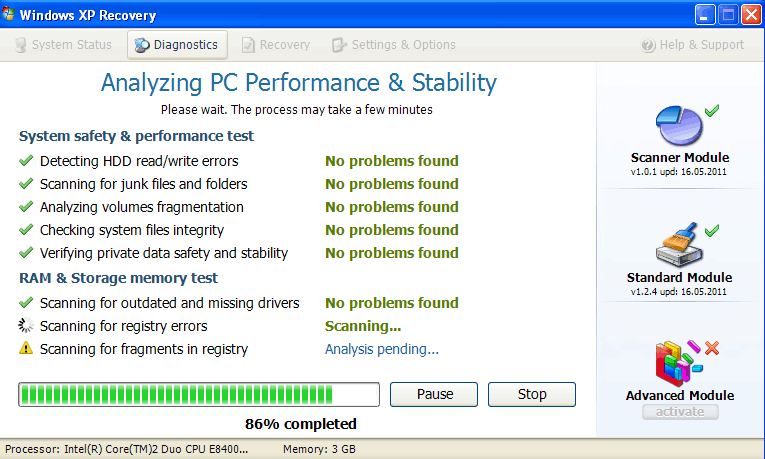Click the red X beside Advanced Module

pyautogui.click(x=712, y=348)
